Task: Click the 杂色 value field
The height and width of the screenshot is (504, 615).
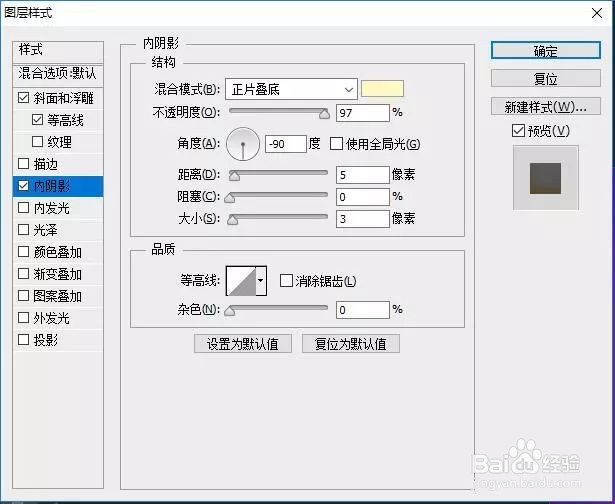Action: [x=363, y=310]
